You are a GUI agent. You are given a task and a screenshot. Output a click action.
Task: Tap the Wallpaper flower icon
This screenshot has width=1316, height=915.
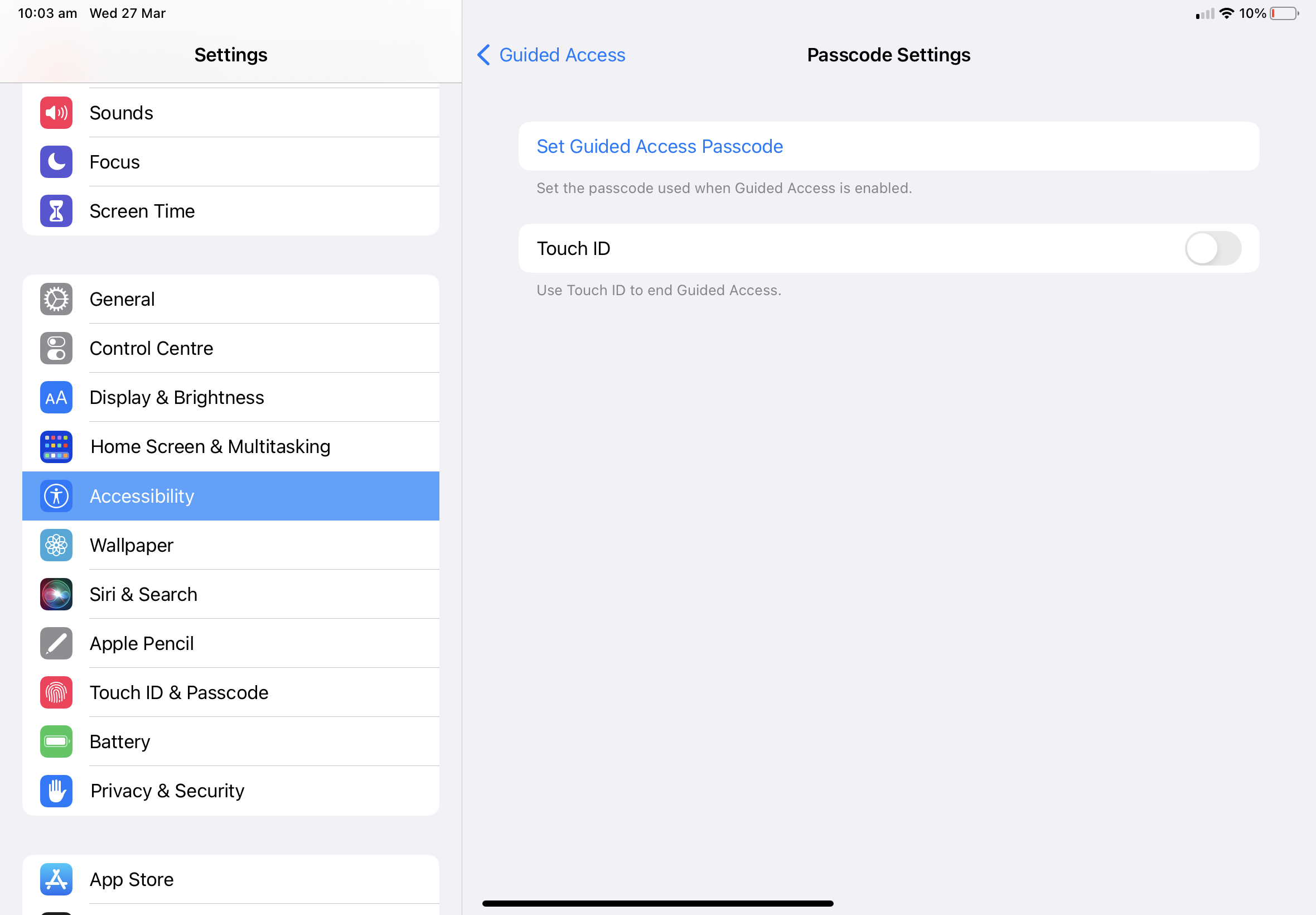56,545
